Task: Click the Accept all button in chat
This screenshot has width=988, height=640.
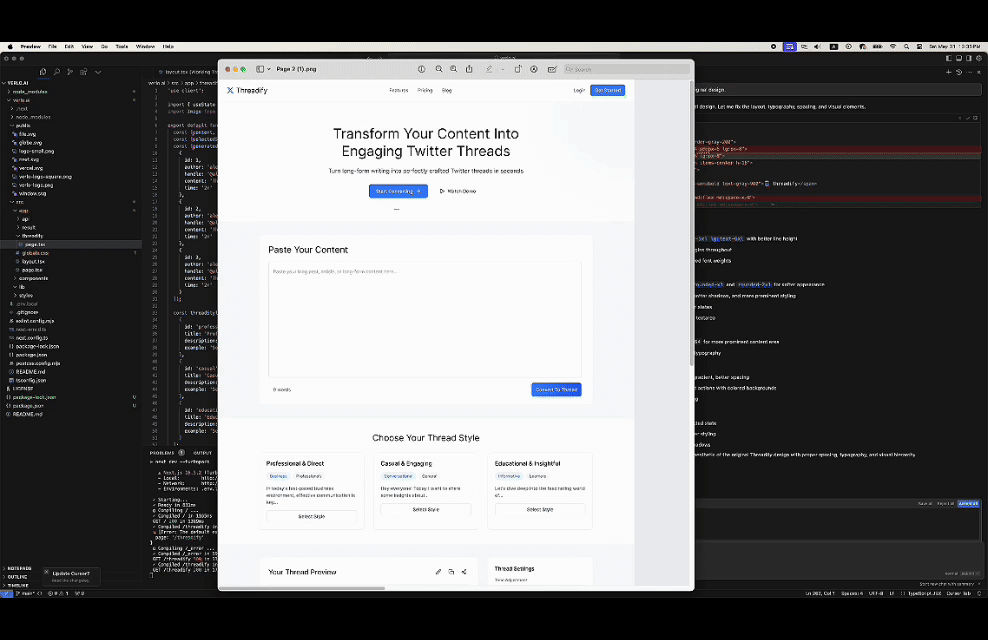Action: click(x=968, y=503)
